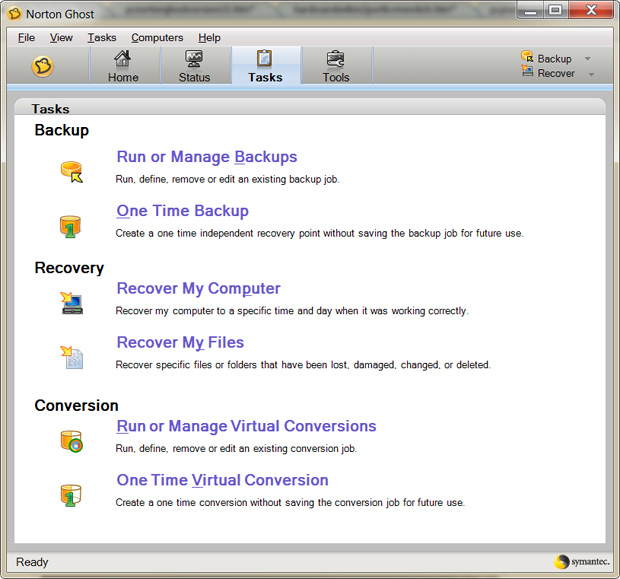The height and width of the screenshot is (579, 620).
Task: Open Run or Manage Virtual Conversions link
Action: point(246,426)
